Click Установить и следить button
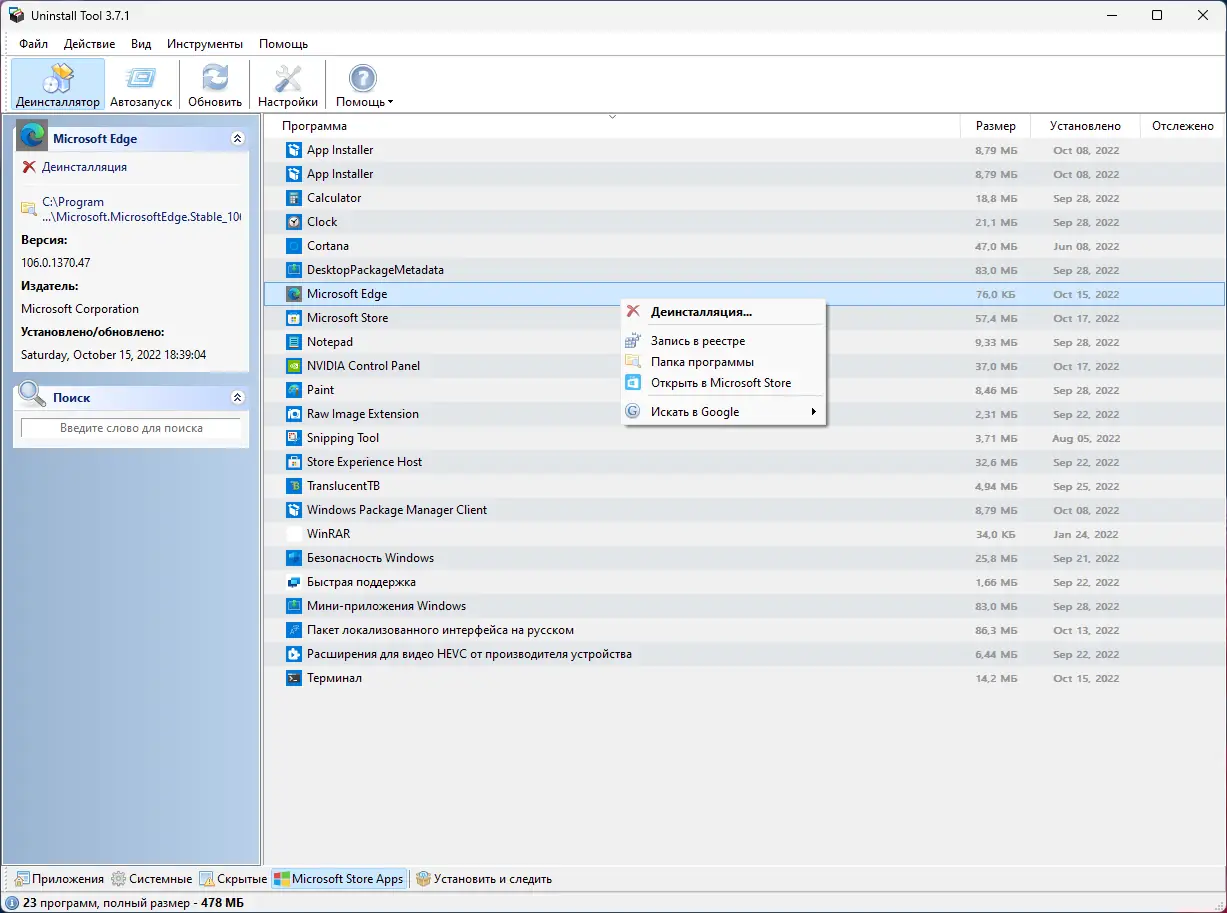This screenshot has height=913, width=1227. click(x=484, y=879)
